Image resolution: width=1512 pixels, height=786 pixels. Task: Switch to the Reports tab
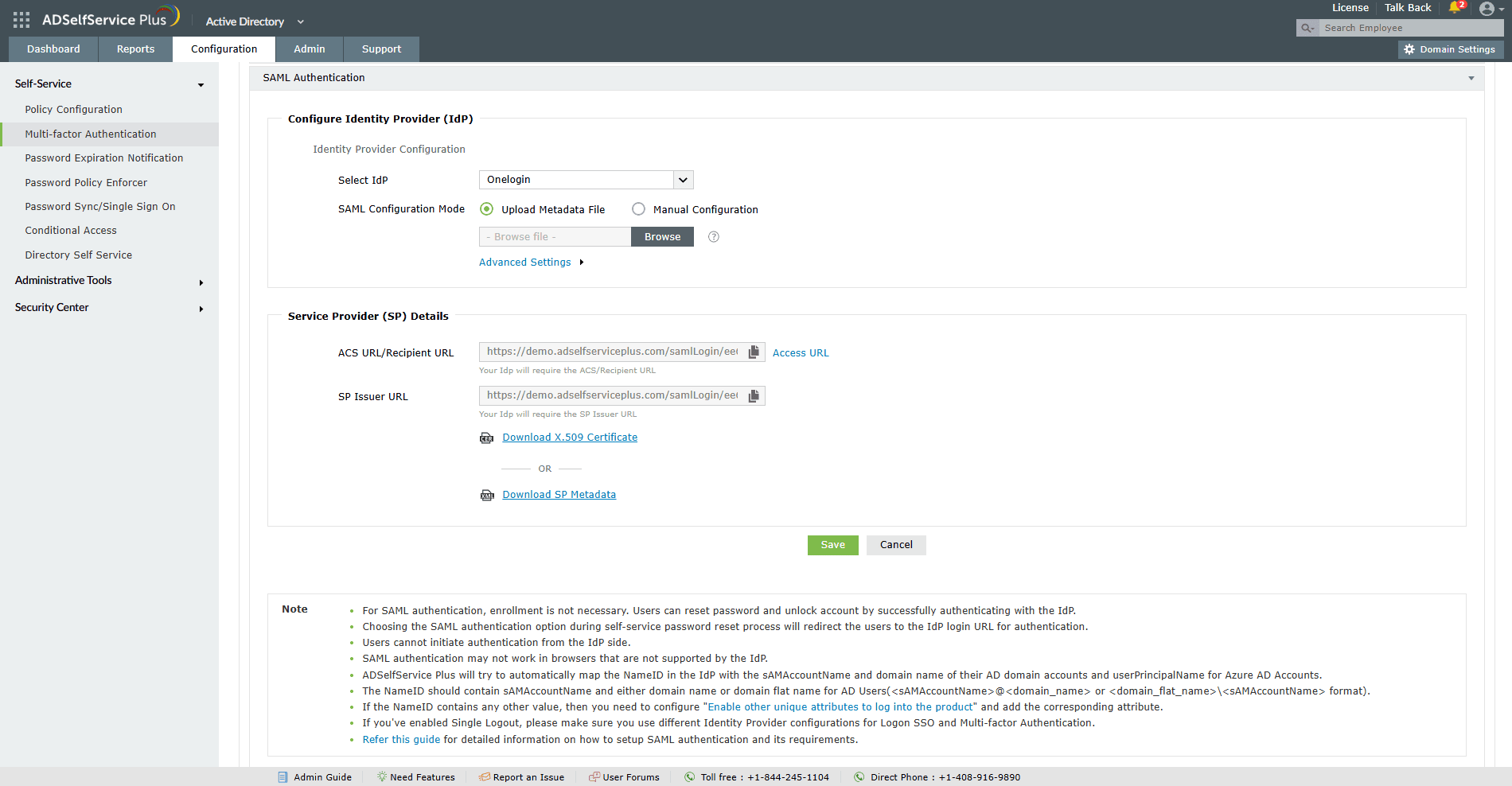[135, 49]
